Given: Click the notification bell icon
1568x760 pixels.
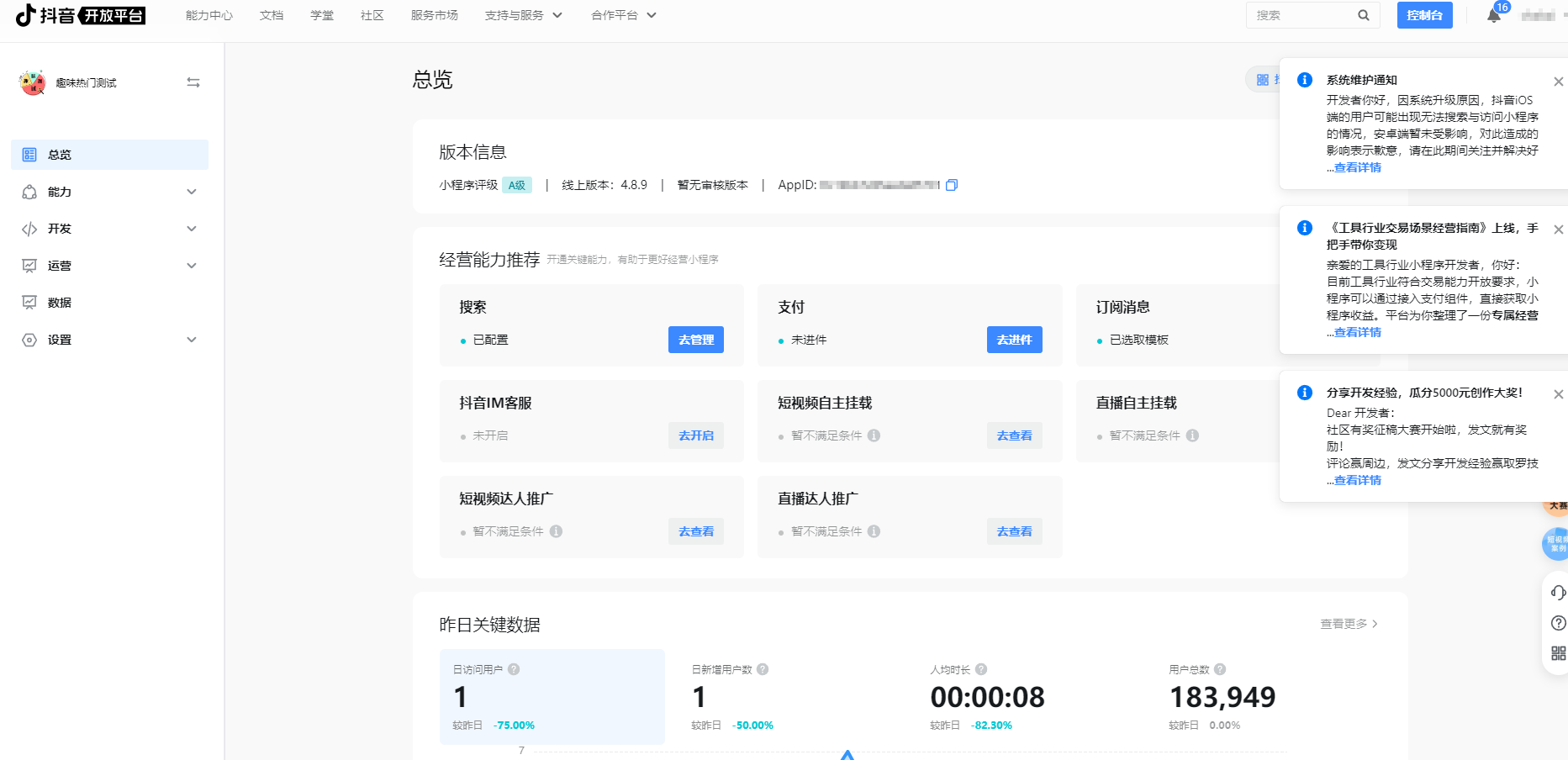Looking at the screenshot, I should [1493, 16].
